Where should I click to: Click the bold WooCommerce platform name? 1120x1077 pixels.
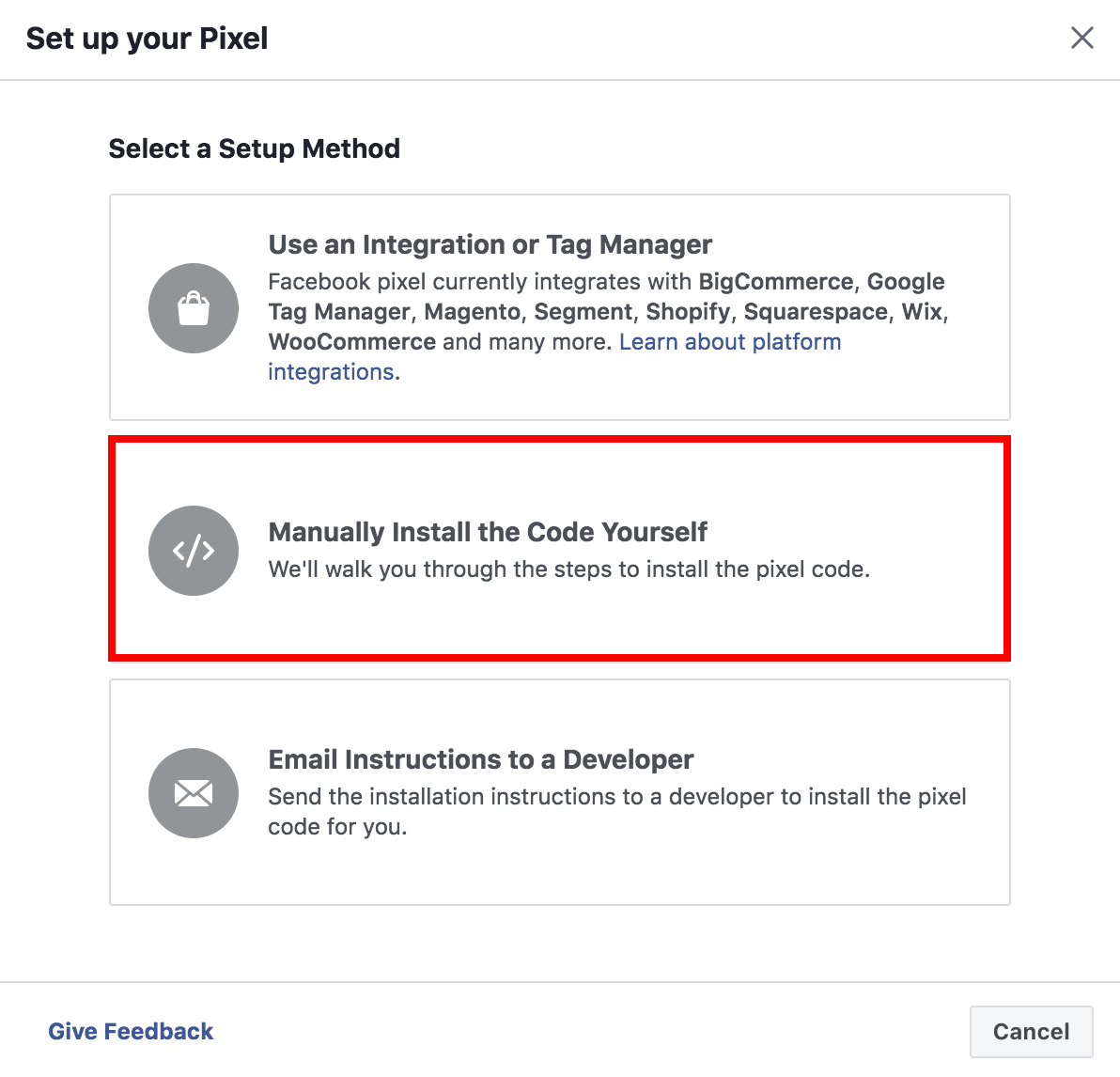pos(351,342)
